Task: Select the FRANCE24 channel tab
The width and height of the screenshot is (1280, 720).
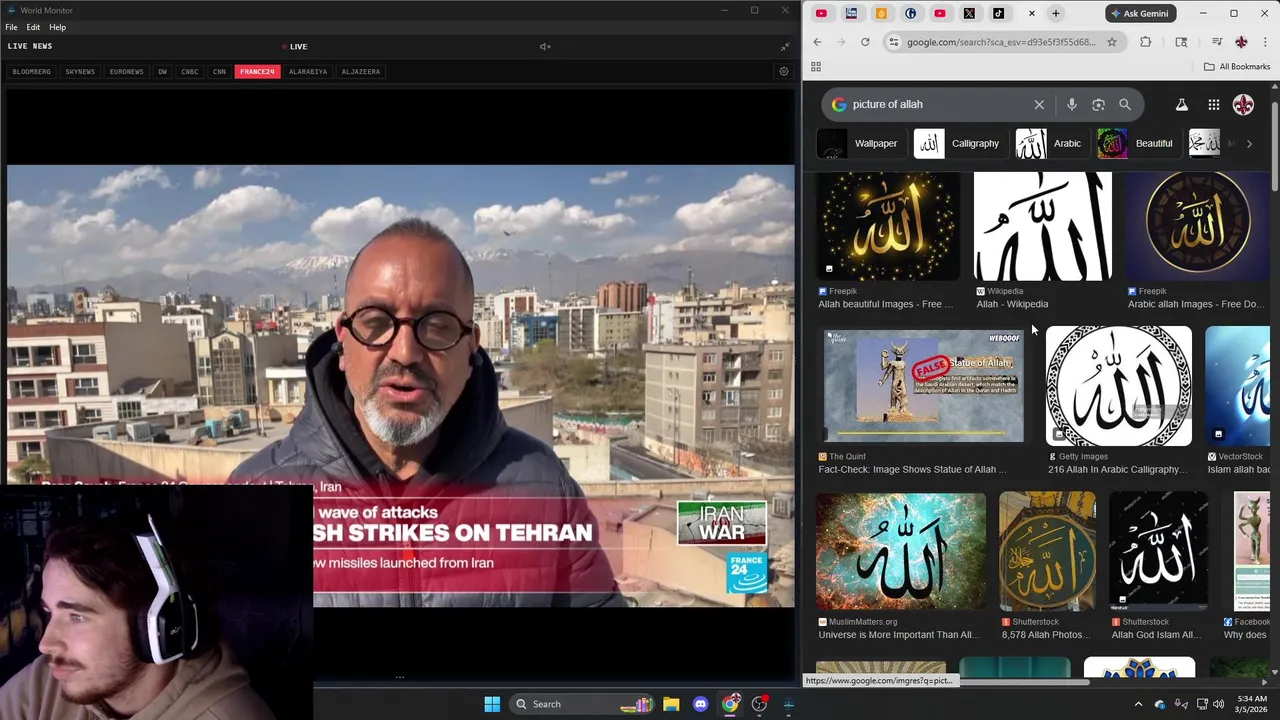Action: click(x=257, y=71)
